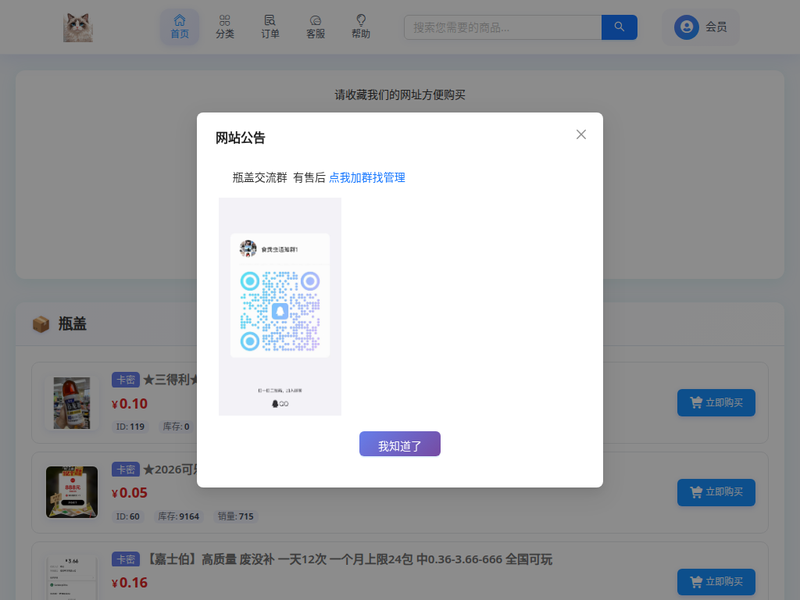Open the 点我加群找管理 link

367,178
